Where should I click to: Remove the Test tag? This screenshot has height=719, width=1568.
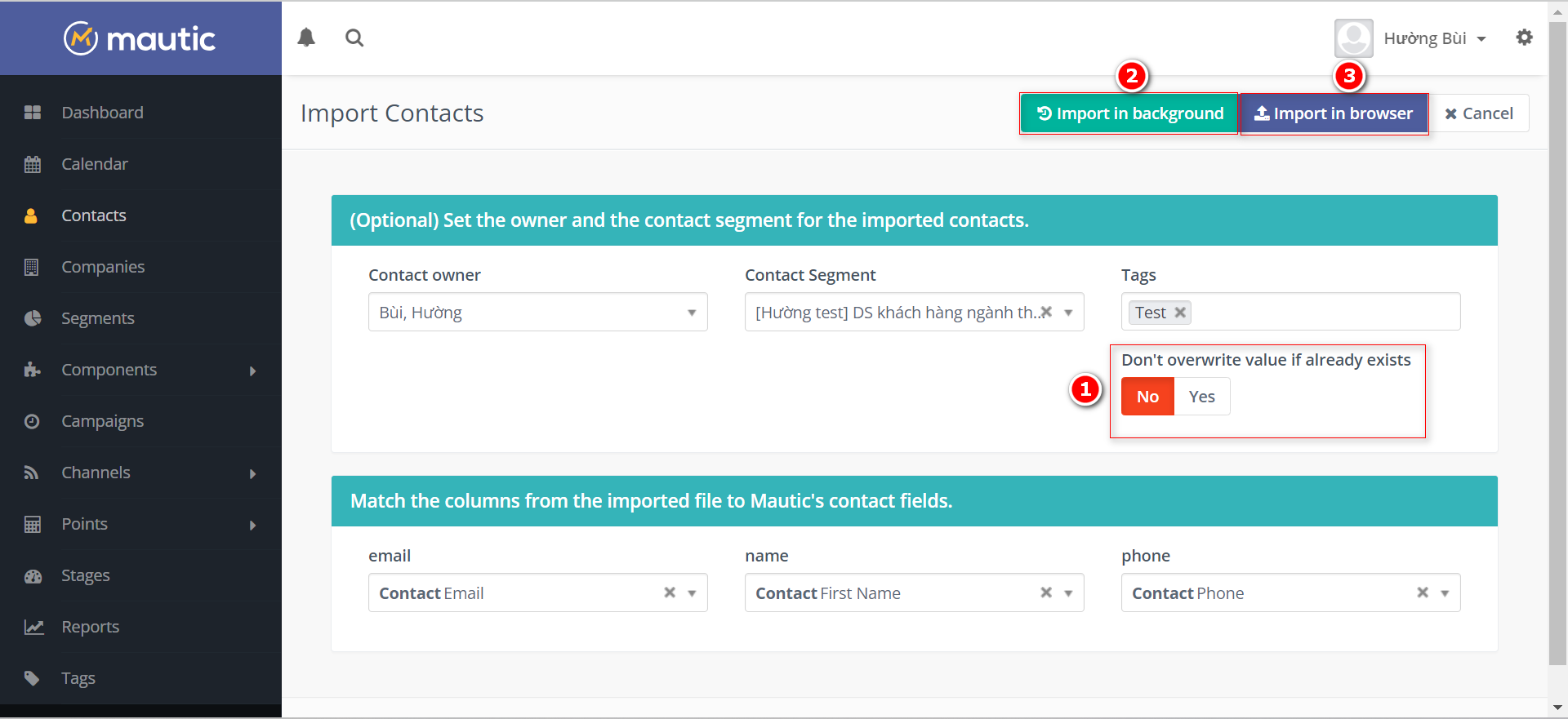(1180, 313)
